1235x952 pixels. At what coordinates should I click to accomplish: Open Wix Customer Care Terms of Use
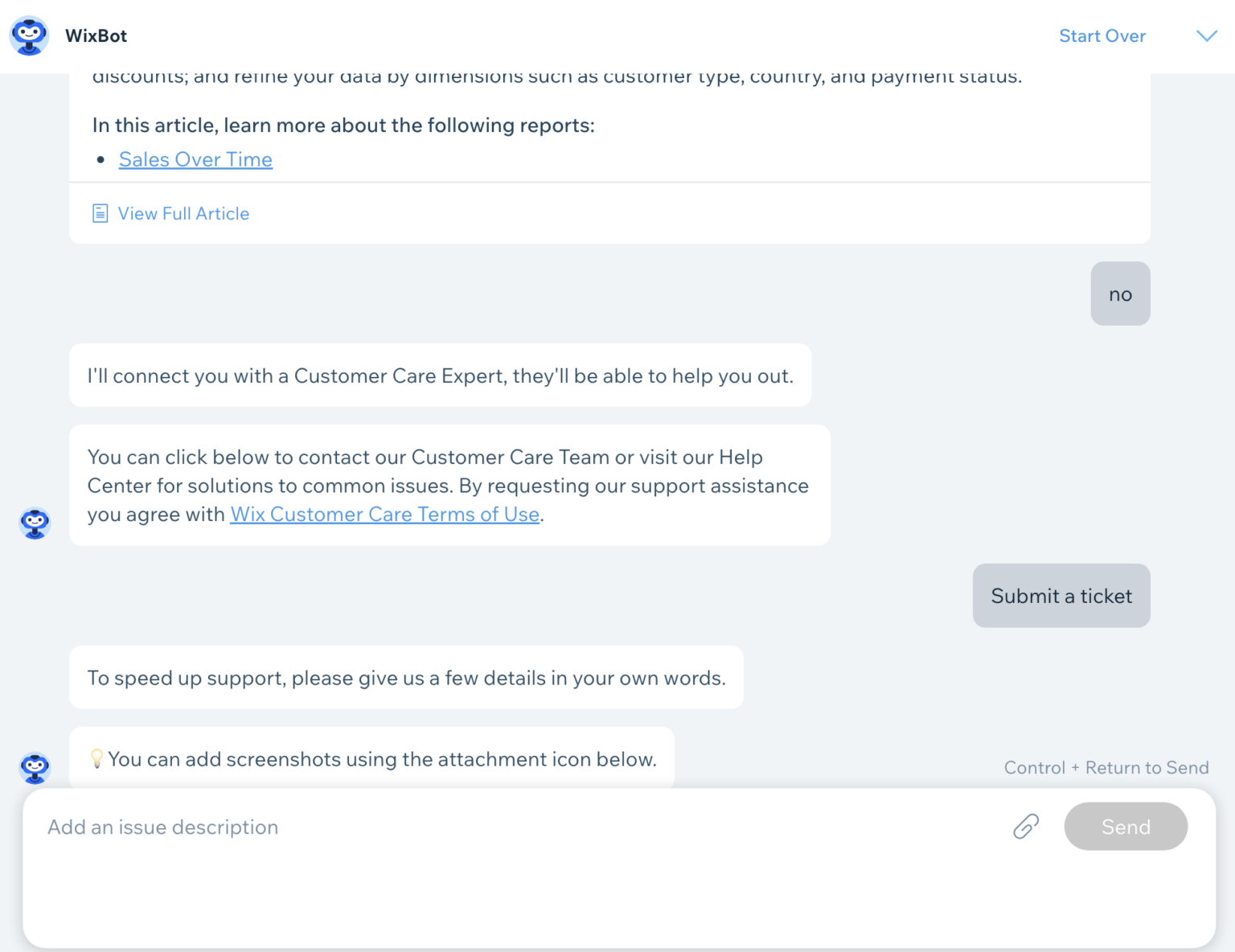click(384, 514)
